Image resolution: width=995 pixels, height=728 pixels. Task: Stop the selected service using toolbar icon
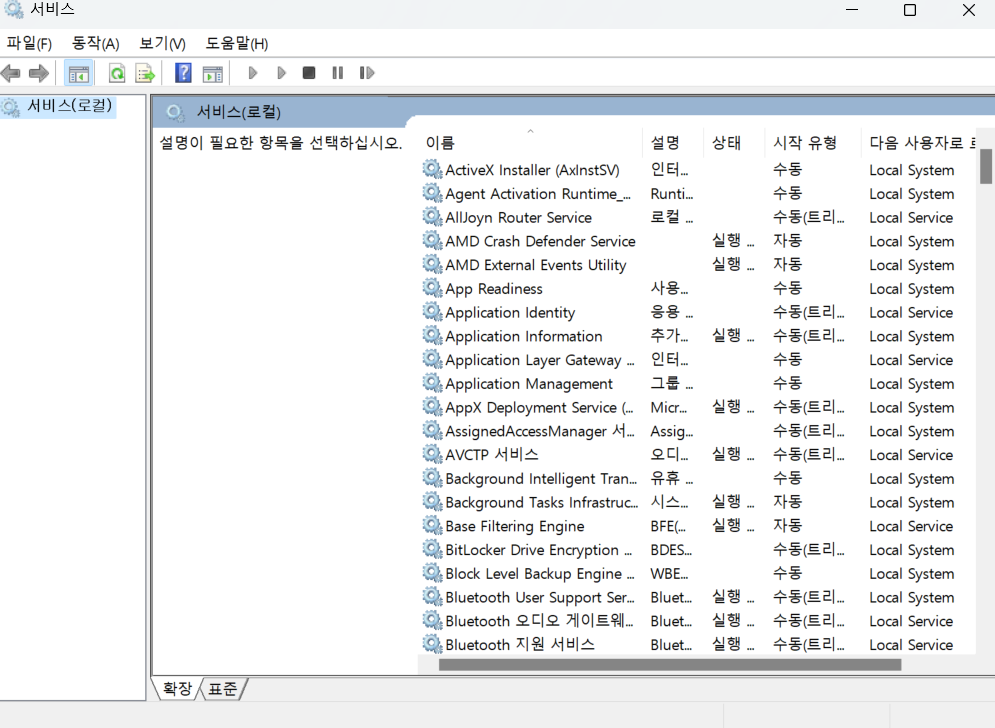point(309,72)
